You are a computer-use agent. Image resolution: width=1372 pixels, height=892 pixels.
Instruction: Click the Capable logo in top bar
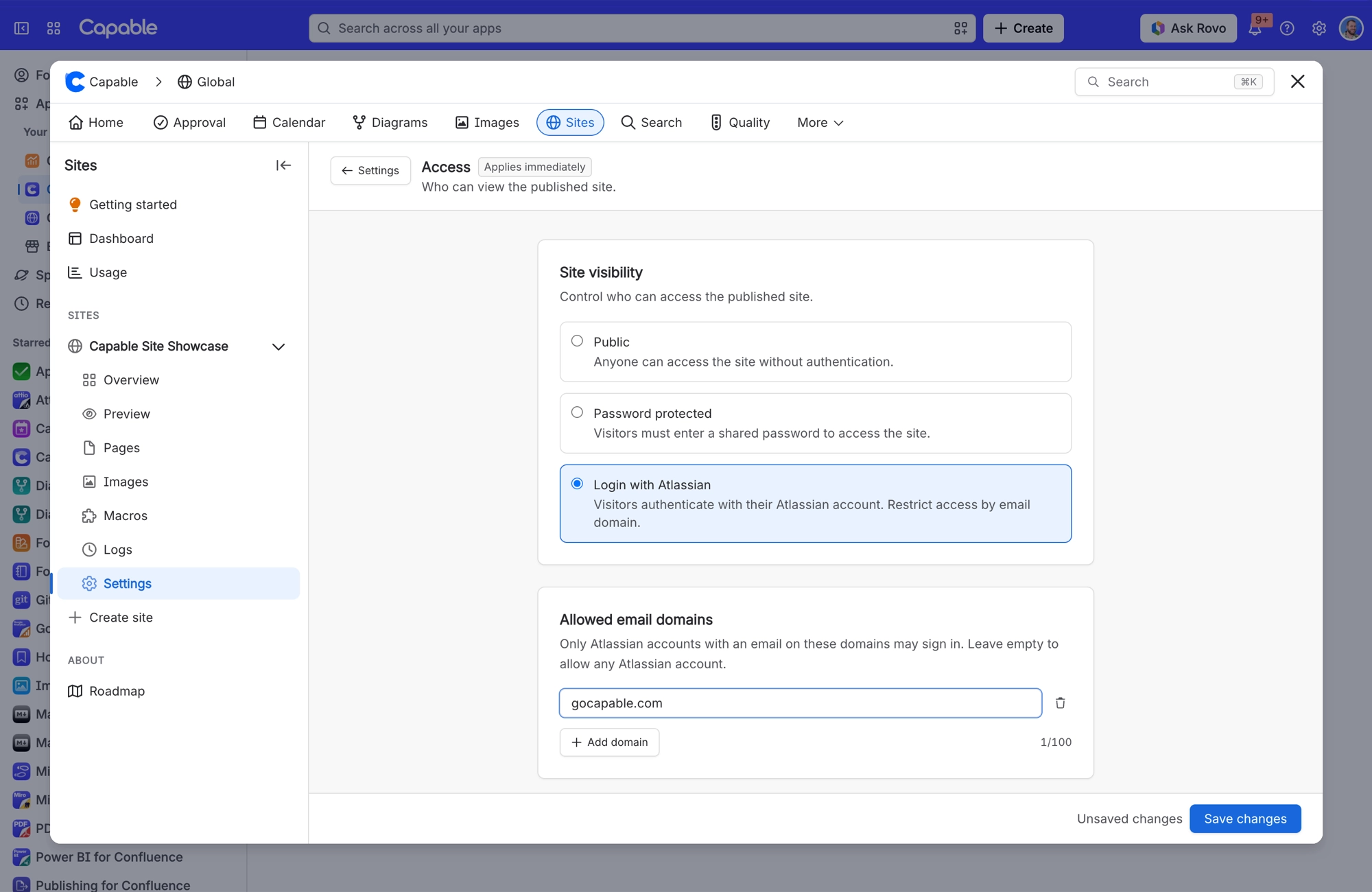(x=118, y=27)
